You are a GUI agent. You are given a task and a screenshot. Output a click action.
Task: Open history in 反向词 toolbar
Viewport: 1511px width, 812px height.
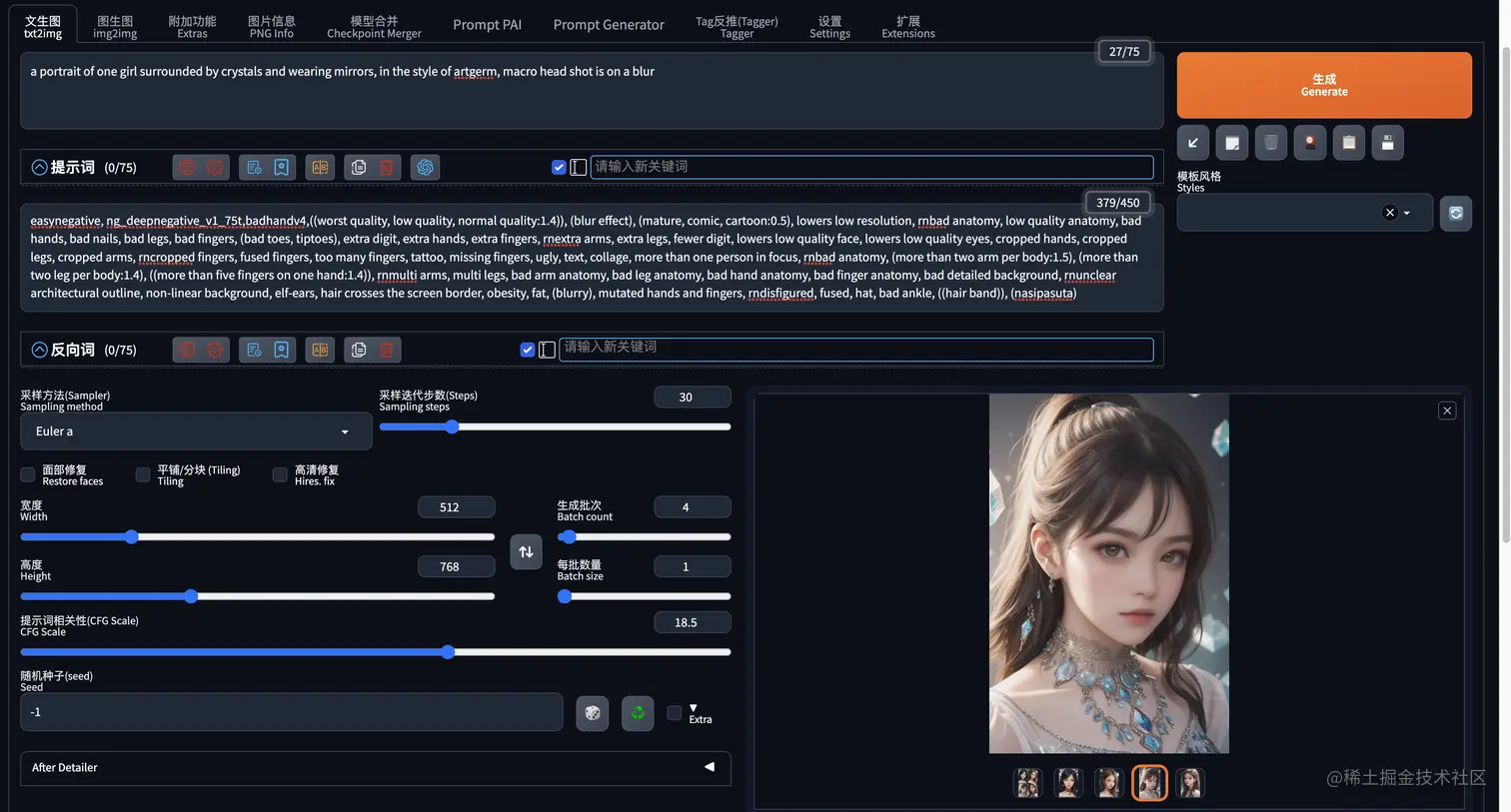(x=254, y=350)
